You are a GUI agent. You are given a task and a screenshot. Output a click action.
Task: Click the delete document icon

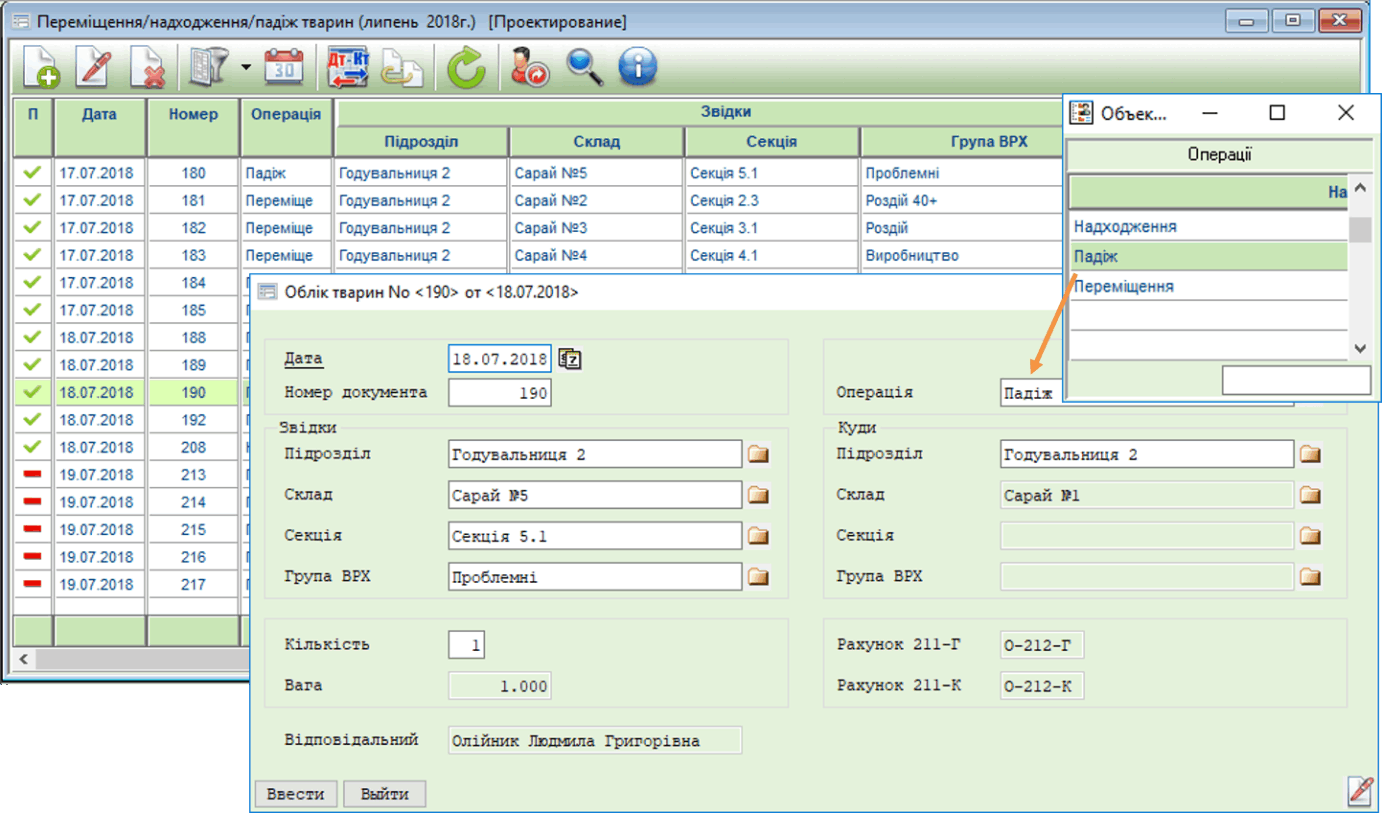[x=148, y=68]
